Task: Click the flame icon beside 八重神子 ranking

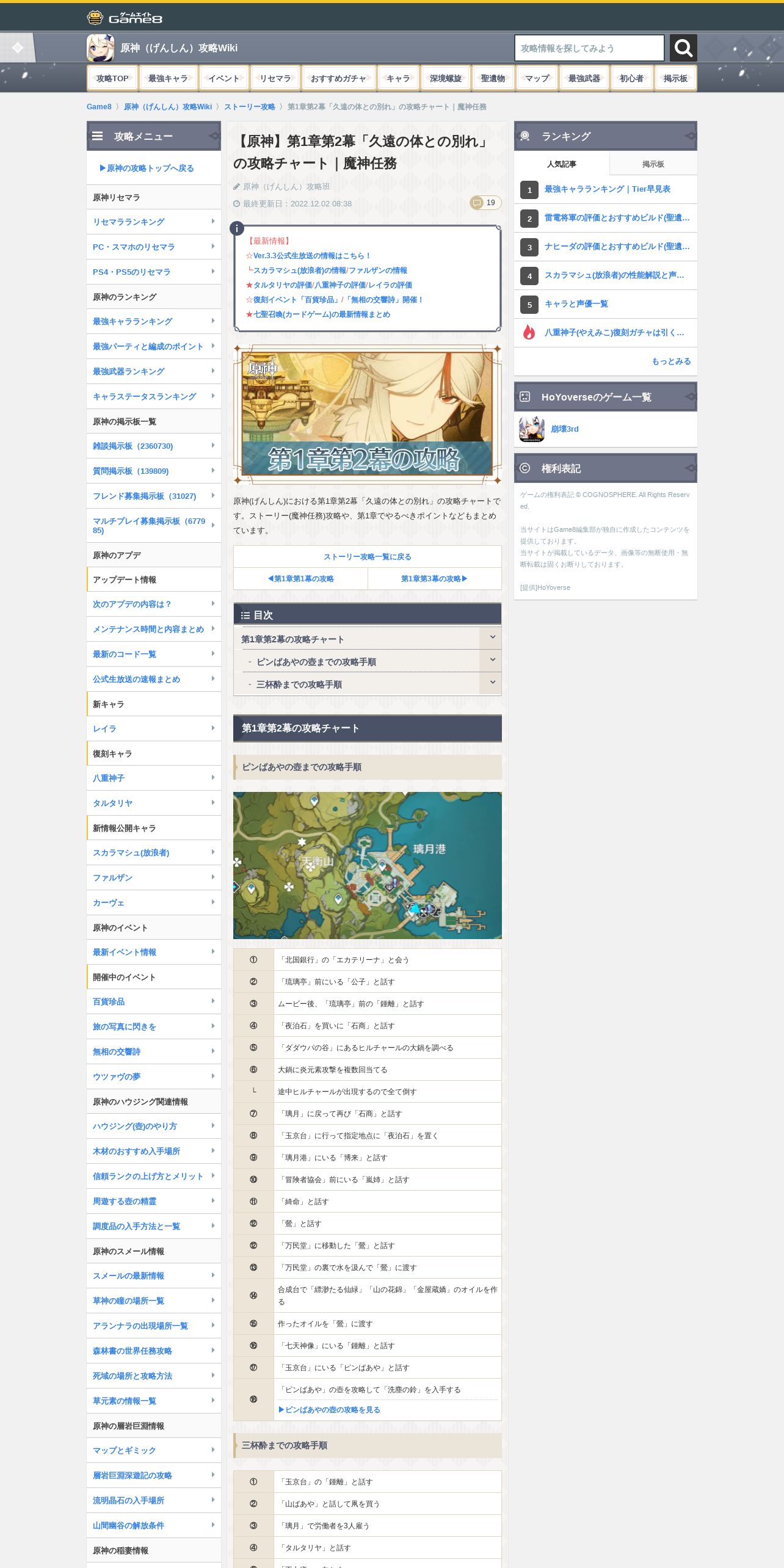Action: [529, 332]
